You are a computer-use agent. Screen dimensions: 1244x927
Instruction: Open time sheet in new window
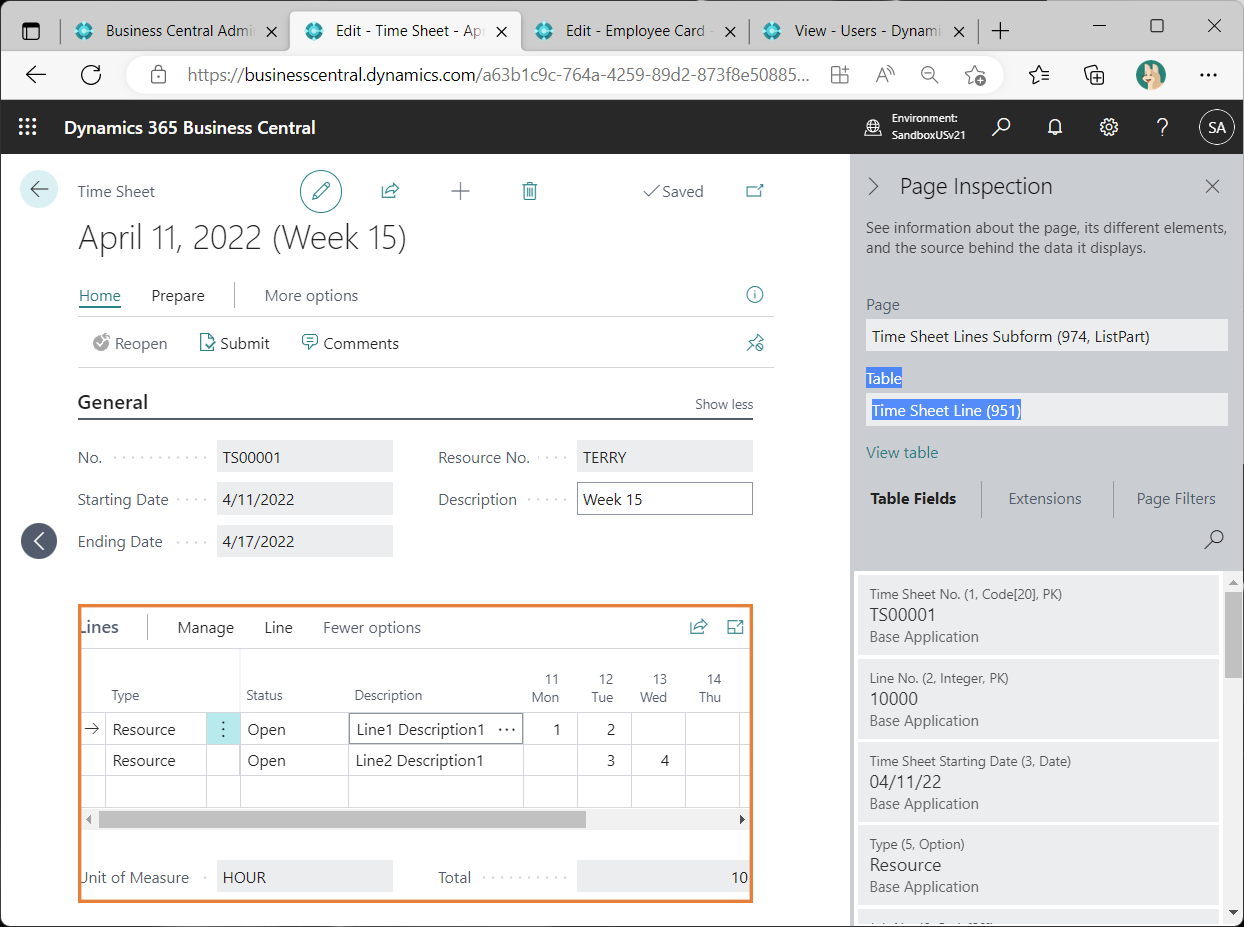[x=755, y=191]
